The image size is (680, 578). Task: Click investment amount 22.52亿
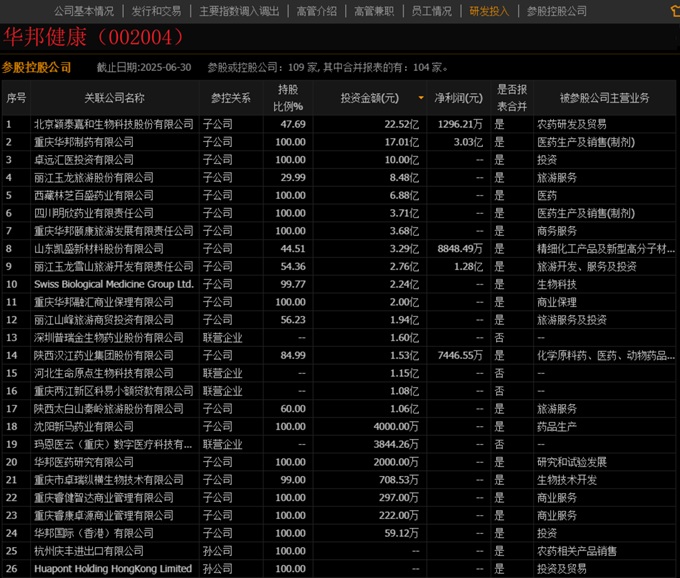click(402, 124)
